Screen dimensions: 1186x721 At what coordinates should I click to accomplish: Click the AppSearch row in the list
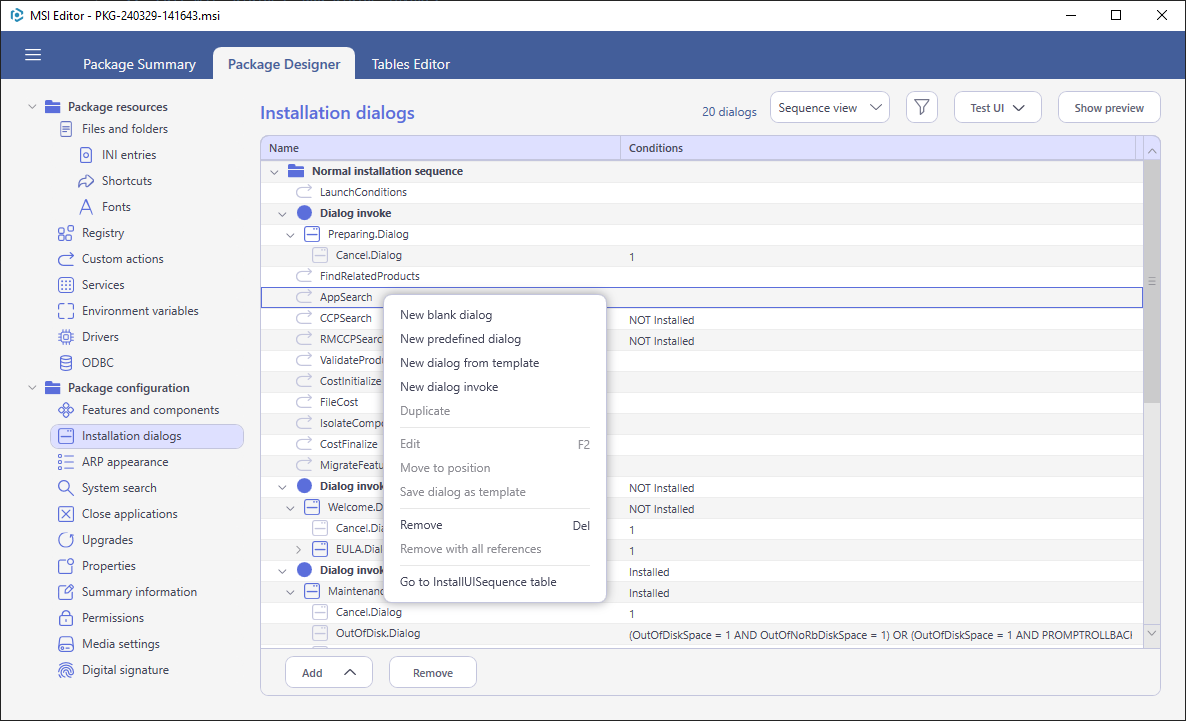(701, 297)
